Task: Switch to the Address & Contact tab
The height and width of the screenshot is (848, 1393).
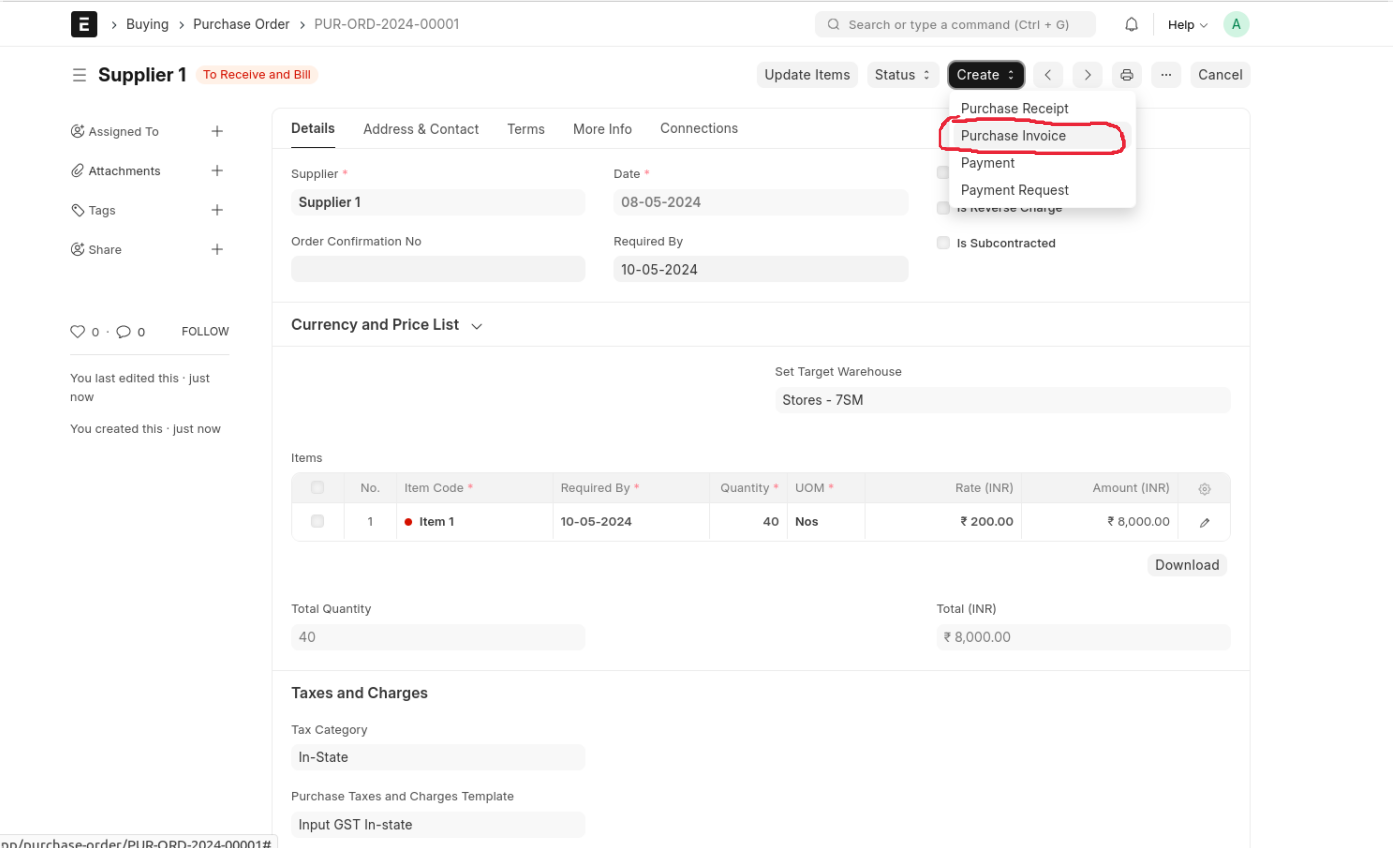Action: click(420, 129)
